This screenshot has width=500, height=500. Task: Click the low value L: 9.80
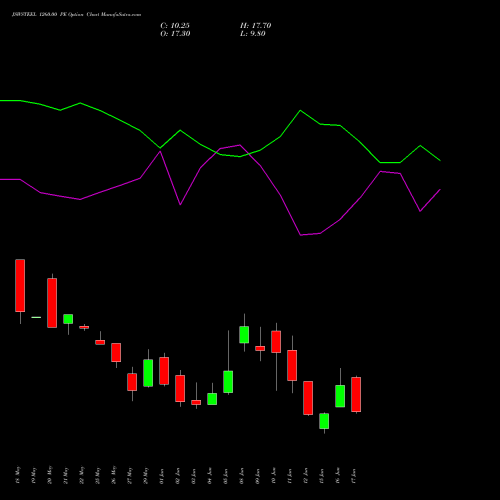[253, 34]
